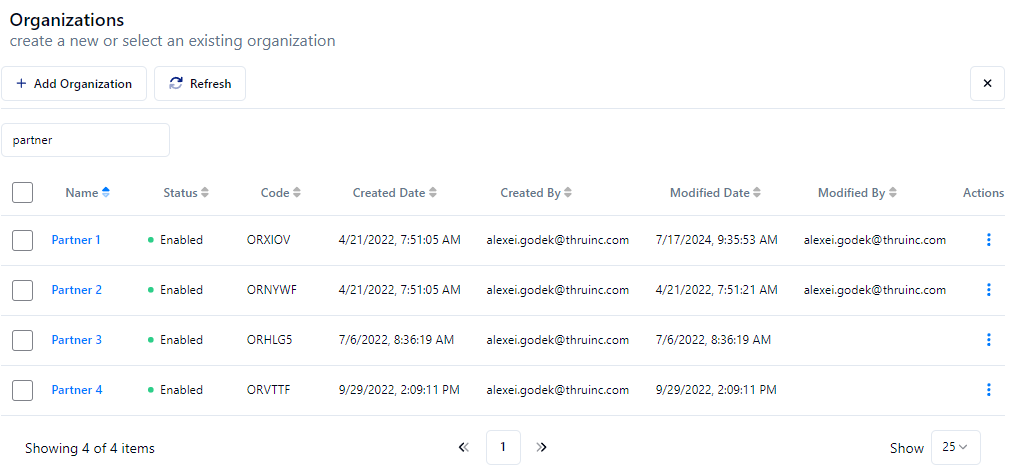Screen dimensions: 1018x472
Task: Close the Organizations panel with X
Action: coord(987,84)
